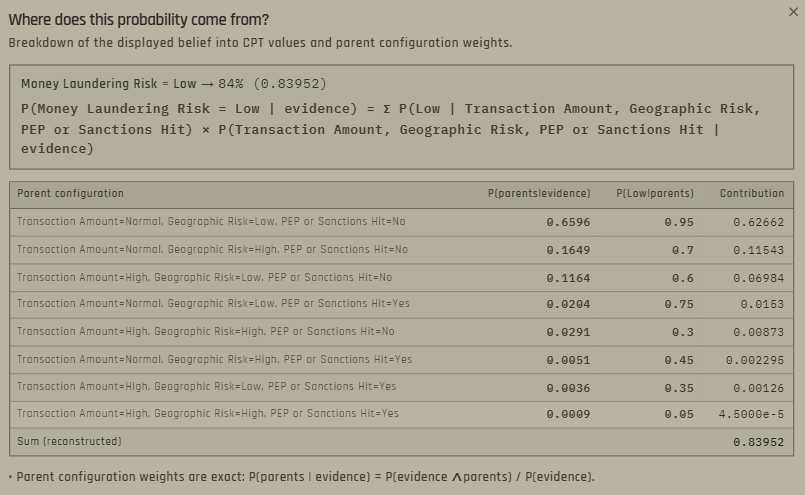Click the Parent configuration column header
The image size is (805, 495).
70,194
